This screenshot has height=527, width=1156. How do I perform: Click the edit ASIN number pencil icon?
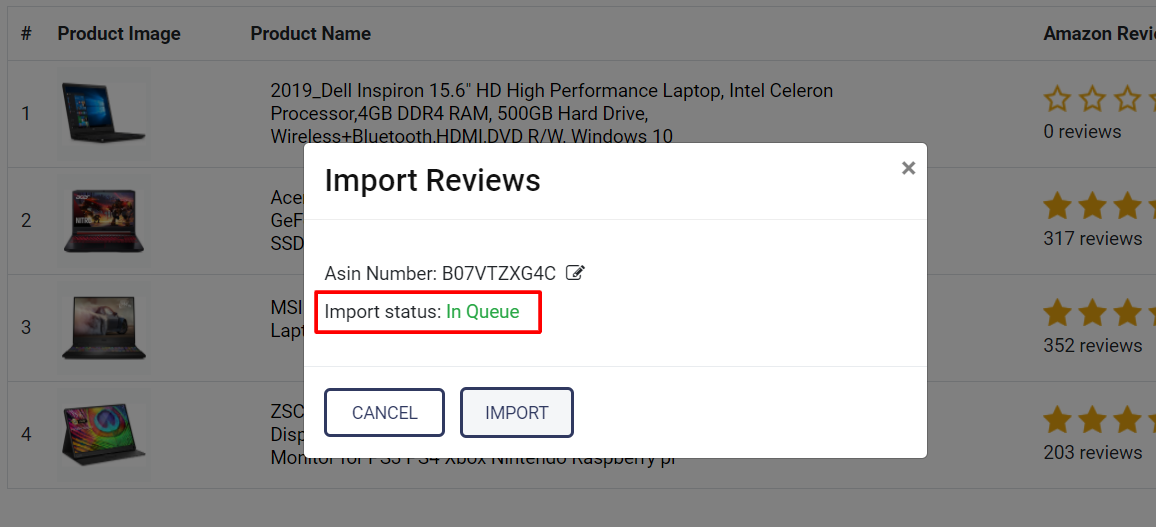click(575, 272)
